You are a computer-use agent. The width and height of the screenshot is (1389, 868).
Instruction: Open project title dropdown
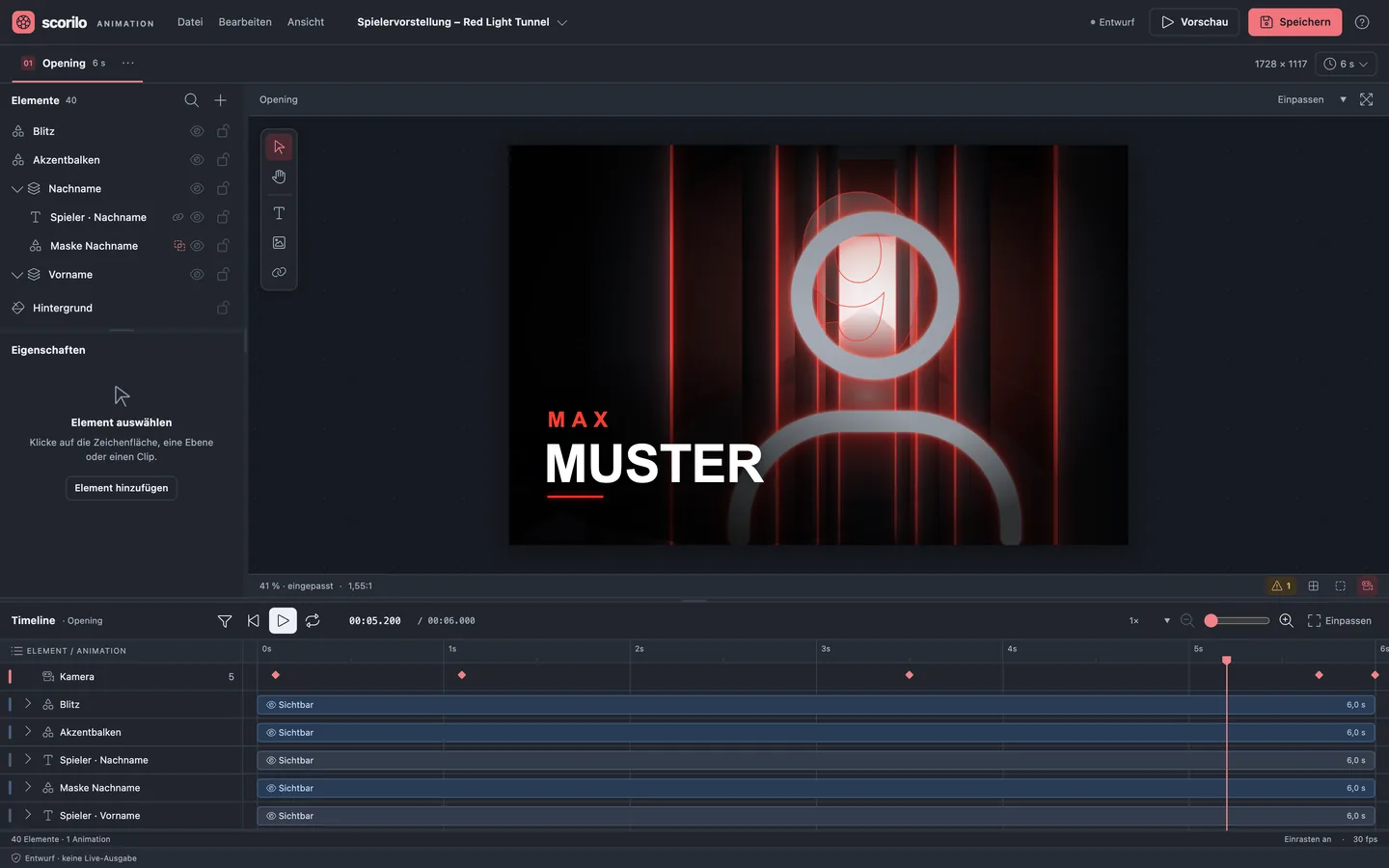[562, 22]
